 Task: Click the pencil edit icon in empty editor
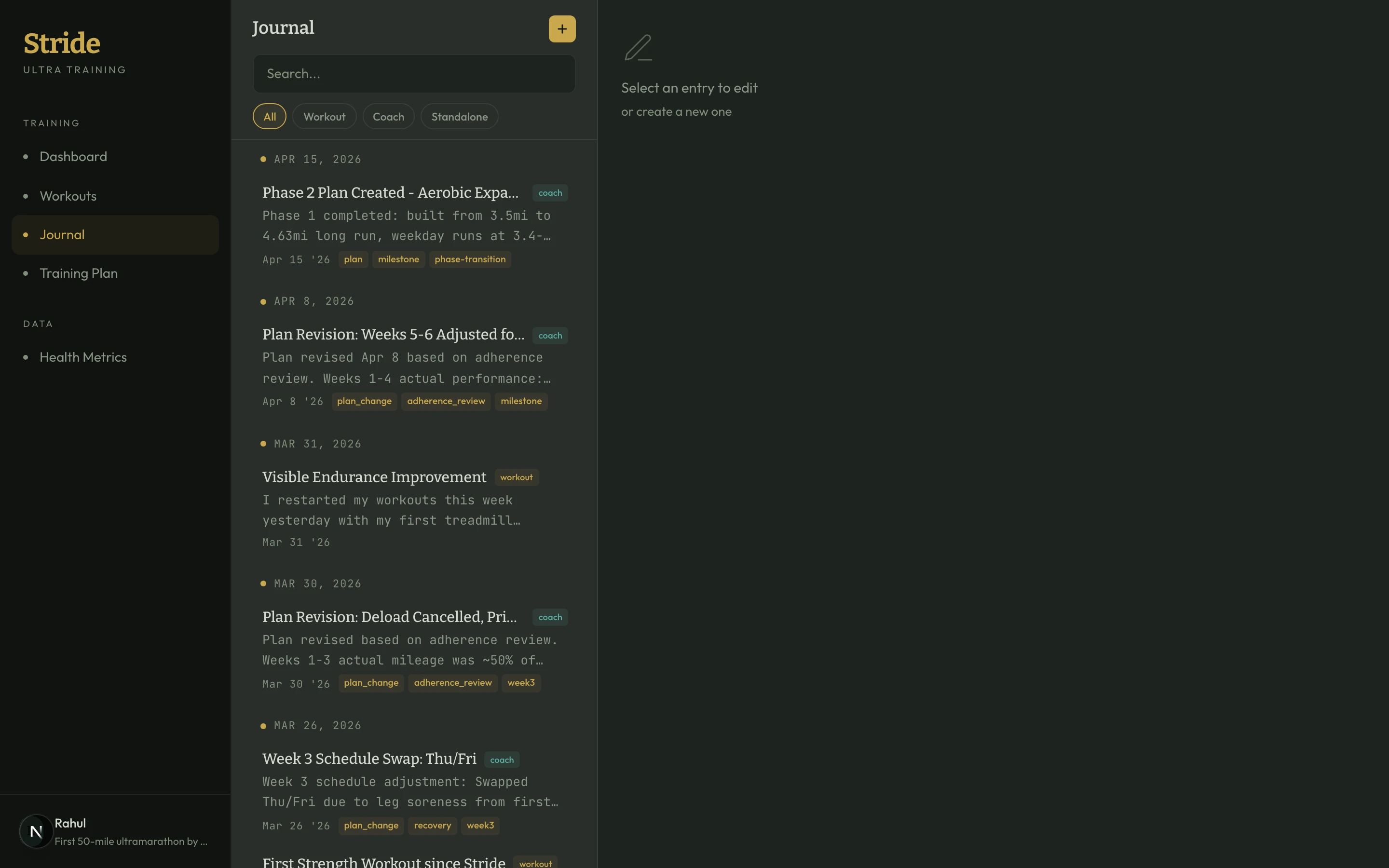pyautogui.click(x=638, y=48)
